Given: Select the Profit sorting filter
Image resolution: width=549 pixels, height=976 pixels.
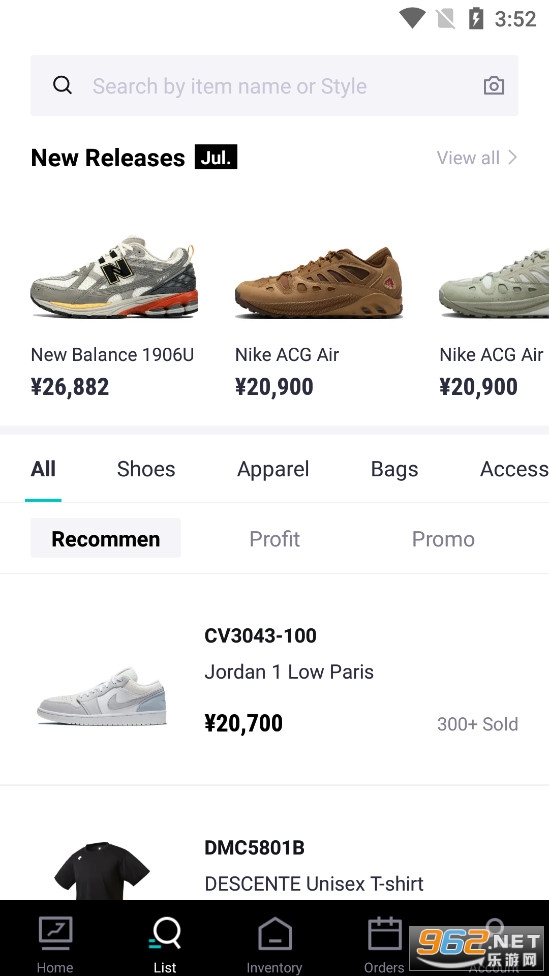Looking at the screenshot, I should click(x=274, y=538).
